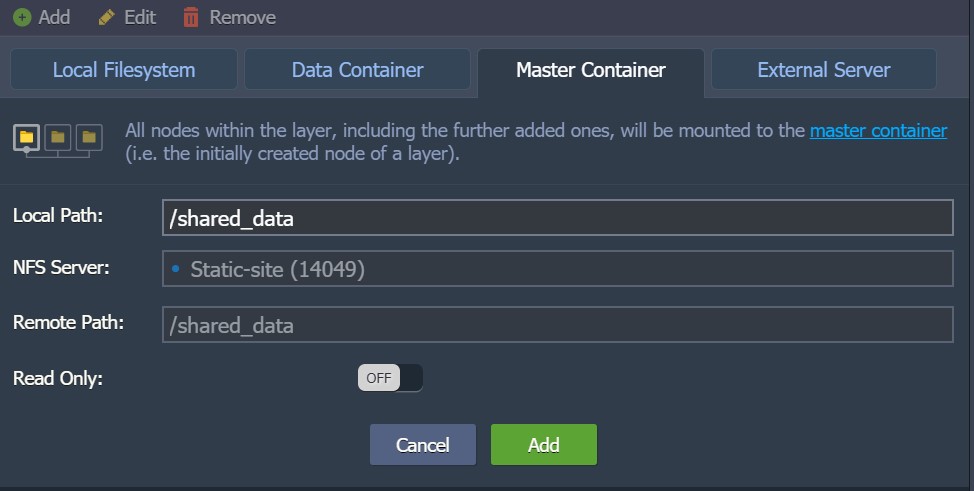Screen dimensions: 974x491
Task: Toggle the Read Only switch
Action: pos(390,378)
